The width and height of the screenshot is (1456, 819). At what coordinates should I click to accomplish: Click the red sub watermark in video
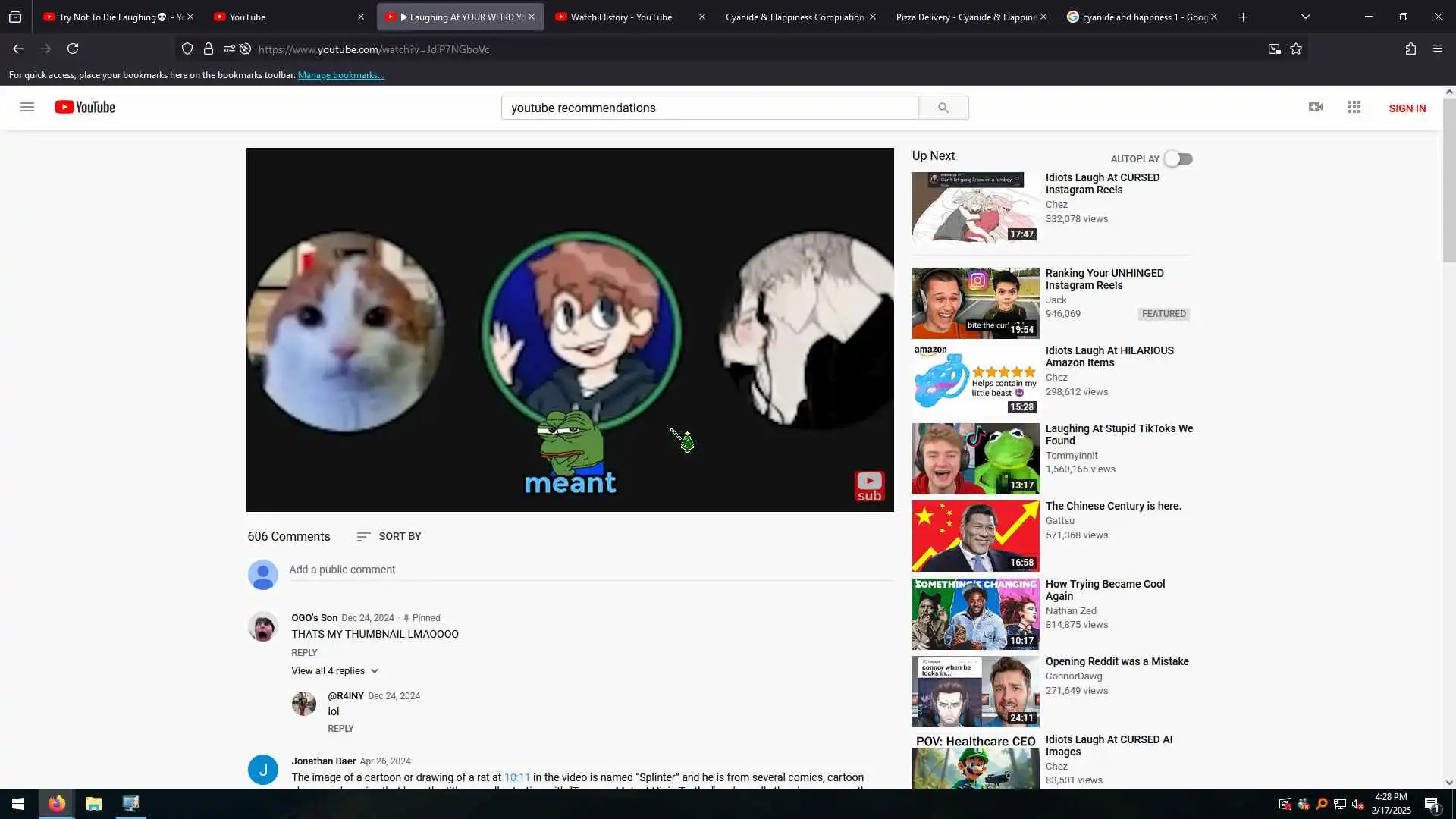(x=869, y=486)
